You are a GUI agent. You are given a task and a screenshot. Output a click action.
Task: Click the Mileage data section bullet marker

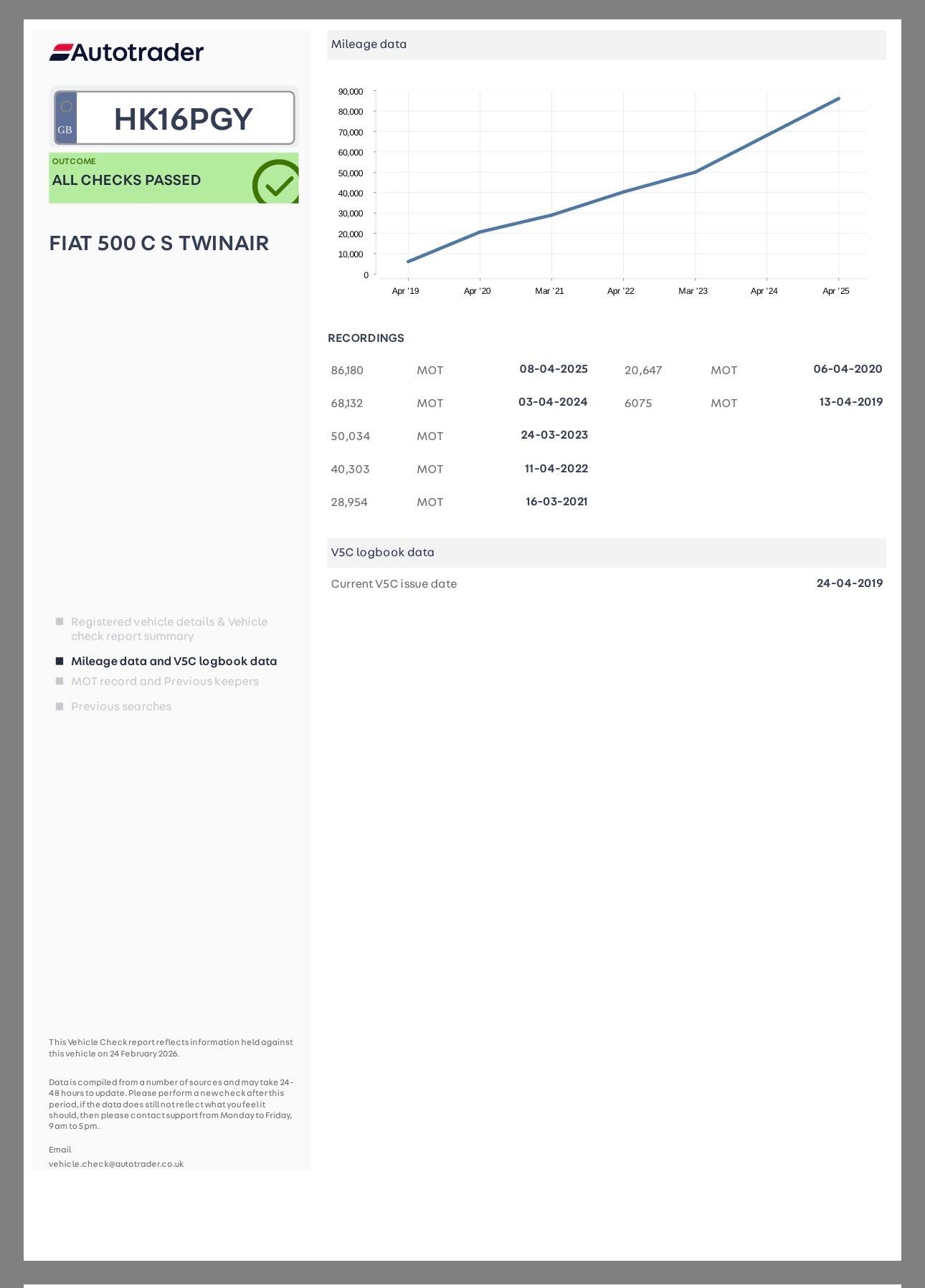(60, 661)
